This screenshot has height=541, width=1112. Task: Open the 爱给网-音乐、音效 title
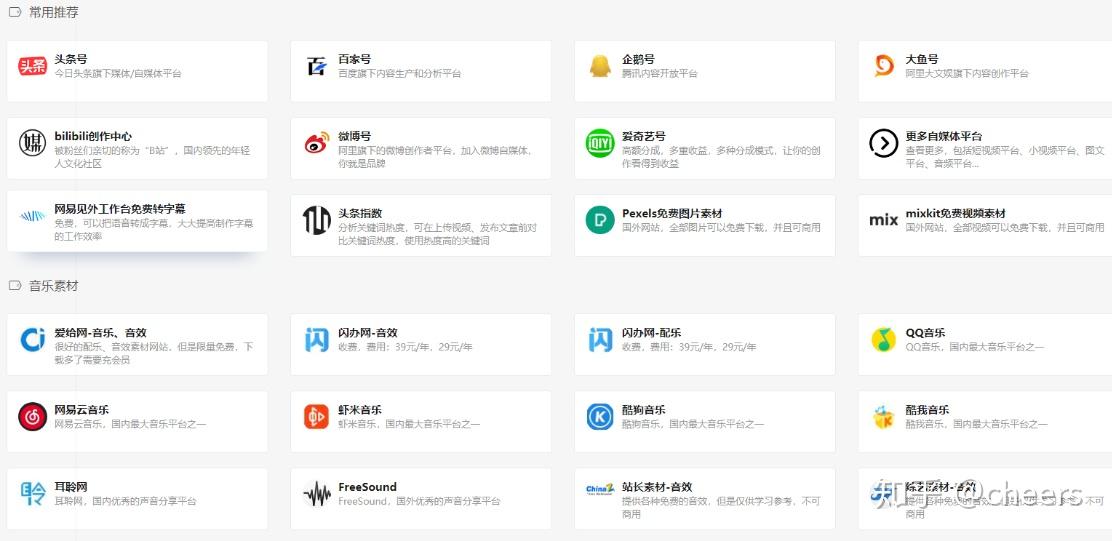(x=101, y=333)
